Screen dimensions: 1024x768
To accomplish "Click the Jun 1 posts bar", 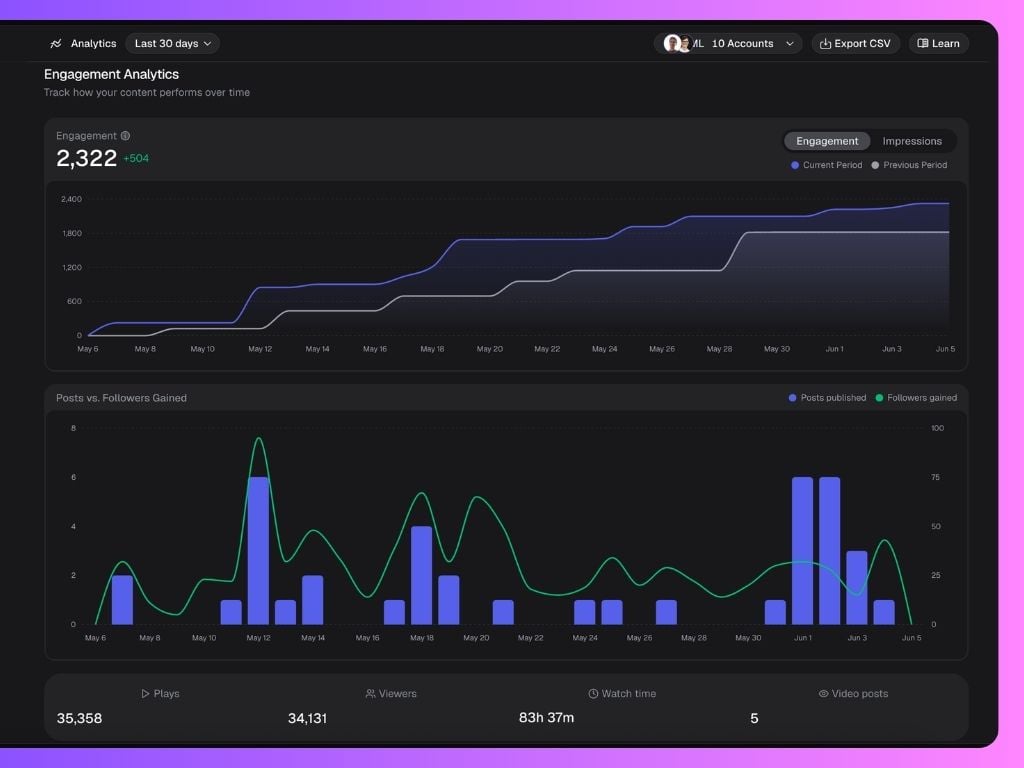I will click(x=803, y=551).
